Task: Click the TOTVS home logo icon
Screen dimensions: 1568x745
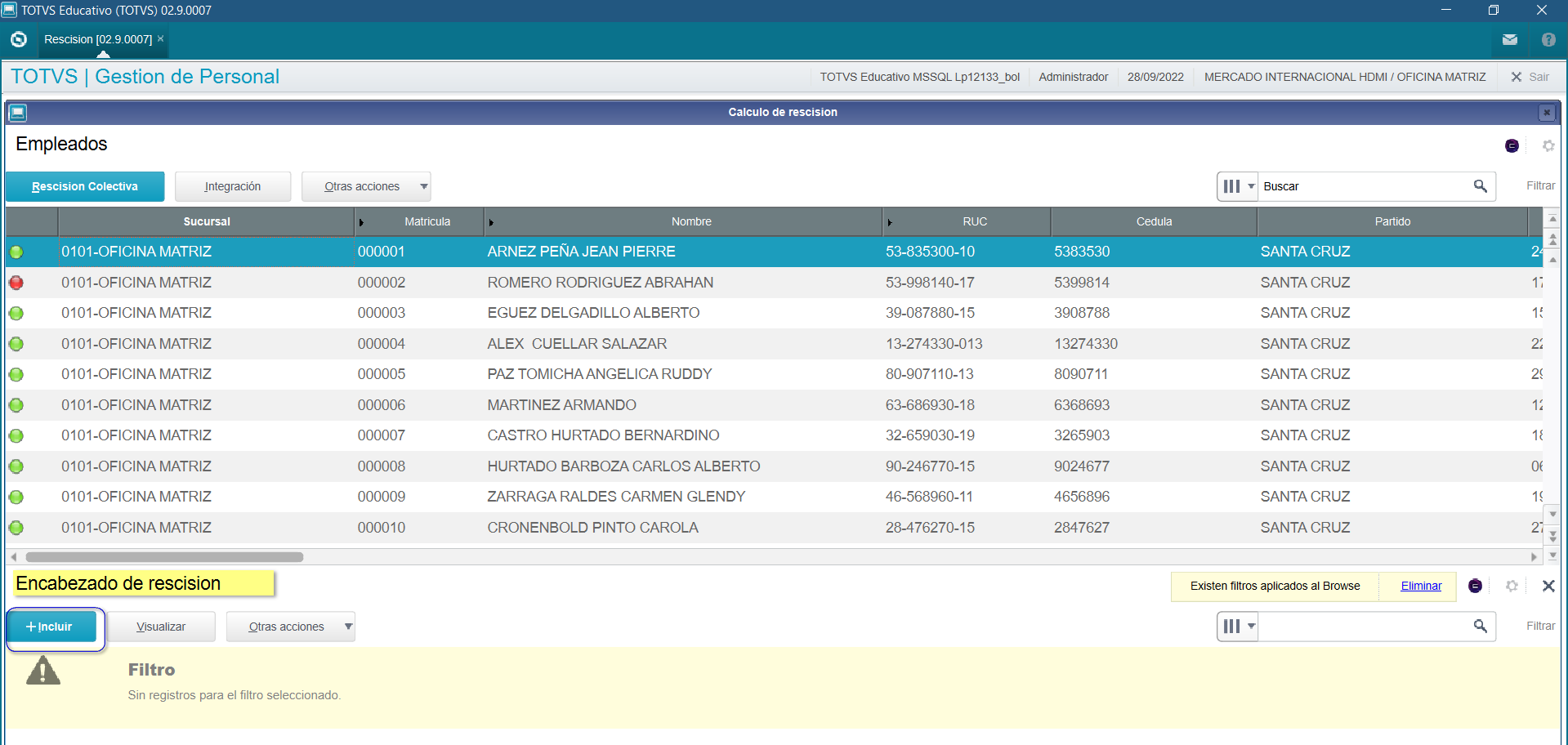Action: (19, 39)
